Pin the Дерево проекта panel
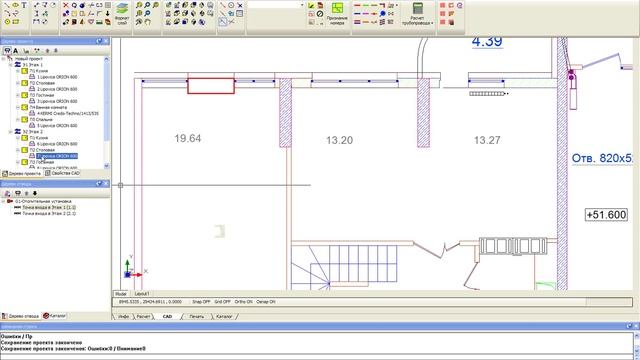The height and width of the screenshot is (360, 640). coord(99,41)
